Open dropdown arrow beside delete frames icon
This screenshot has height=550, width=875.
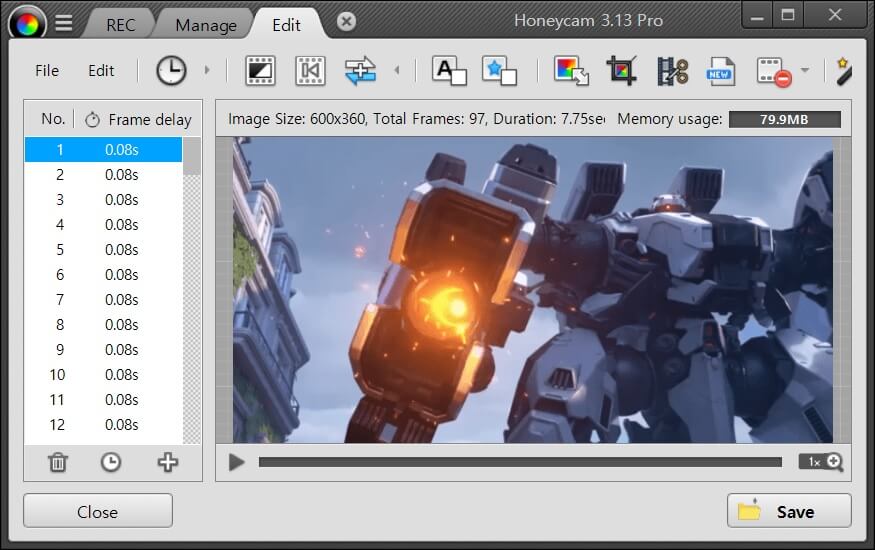click(x=805, y=70)
